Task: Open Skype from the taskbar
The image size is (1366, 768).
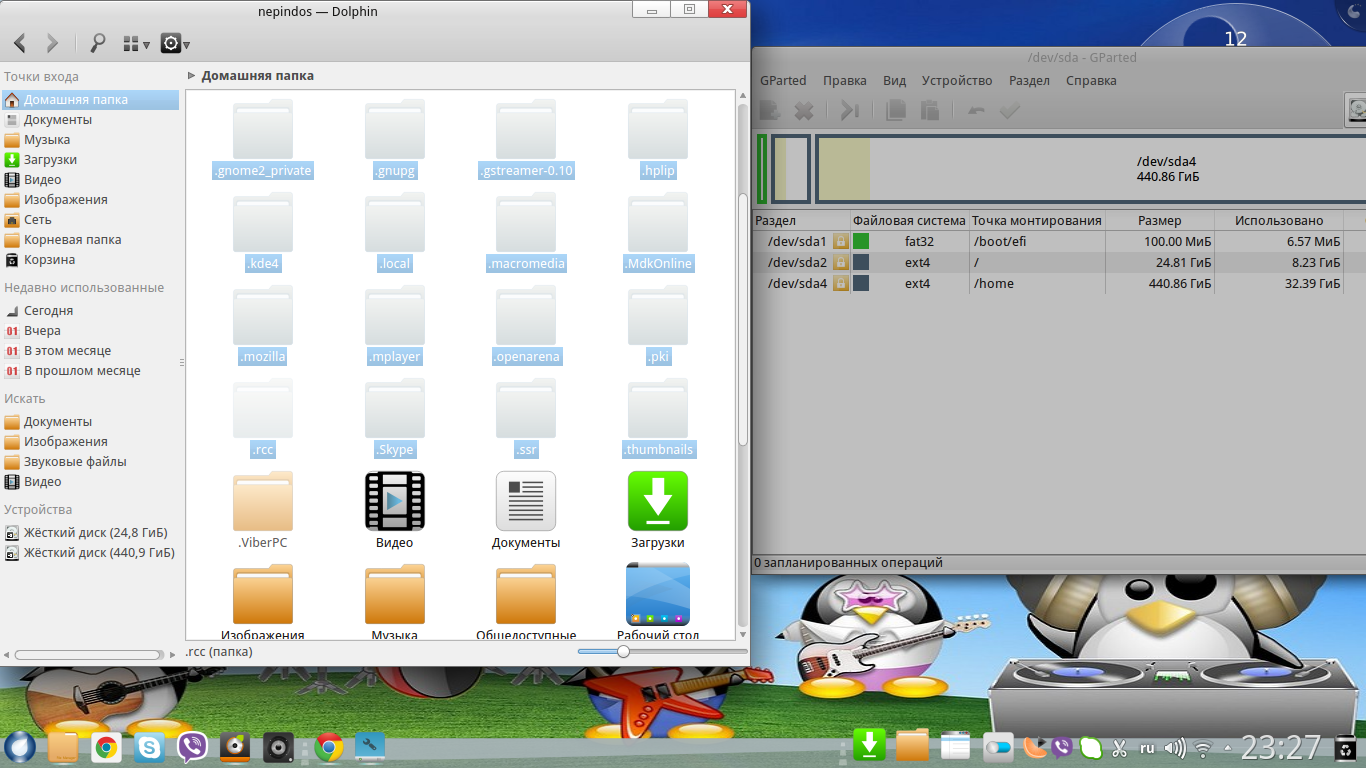Action: [x=151, y=747]
